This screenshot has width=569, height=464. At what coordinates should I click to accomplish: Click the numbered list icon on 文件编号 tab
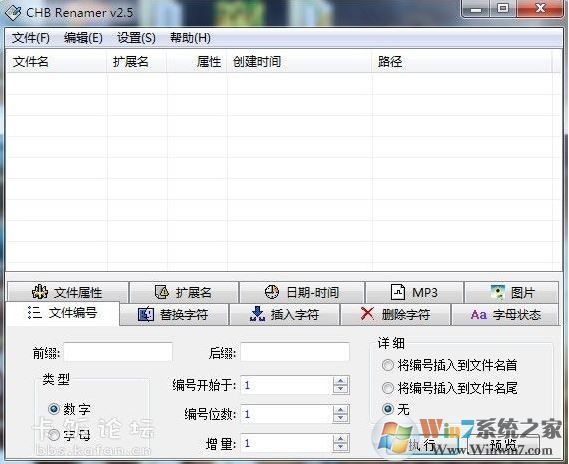[x=35, y=312]
